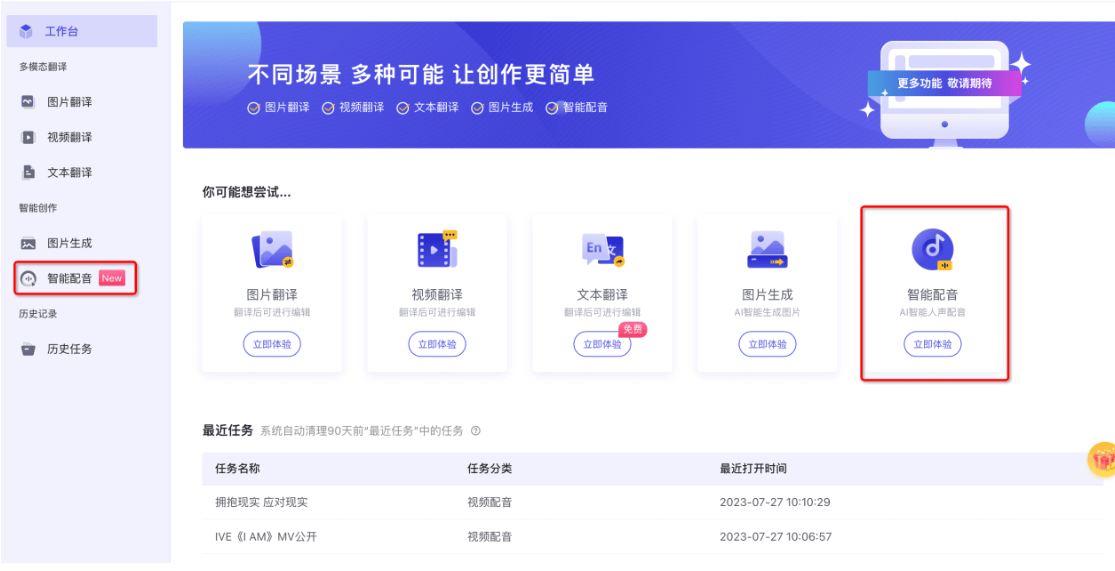
Task: Click the 更多功能 敬请期待 banner label
Action: (x=944, y=83)
